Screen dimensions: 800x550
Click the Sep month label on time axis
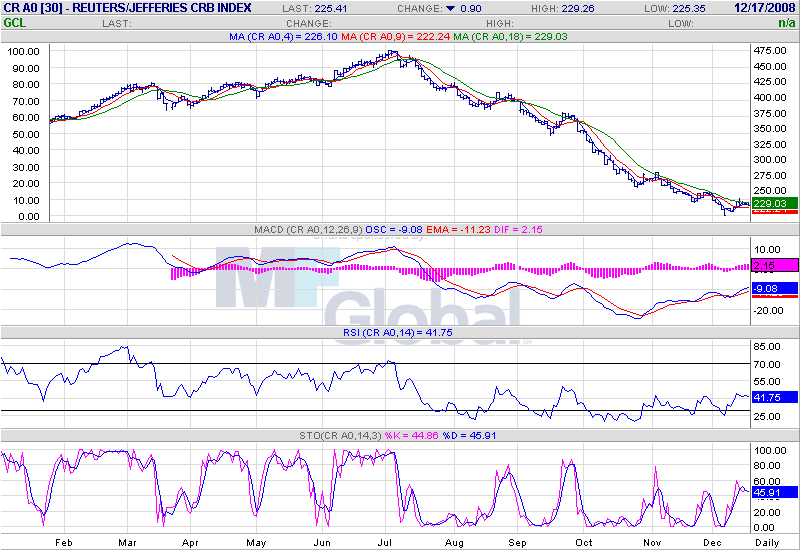(x=517, y=542)
